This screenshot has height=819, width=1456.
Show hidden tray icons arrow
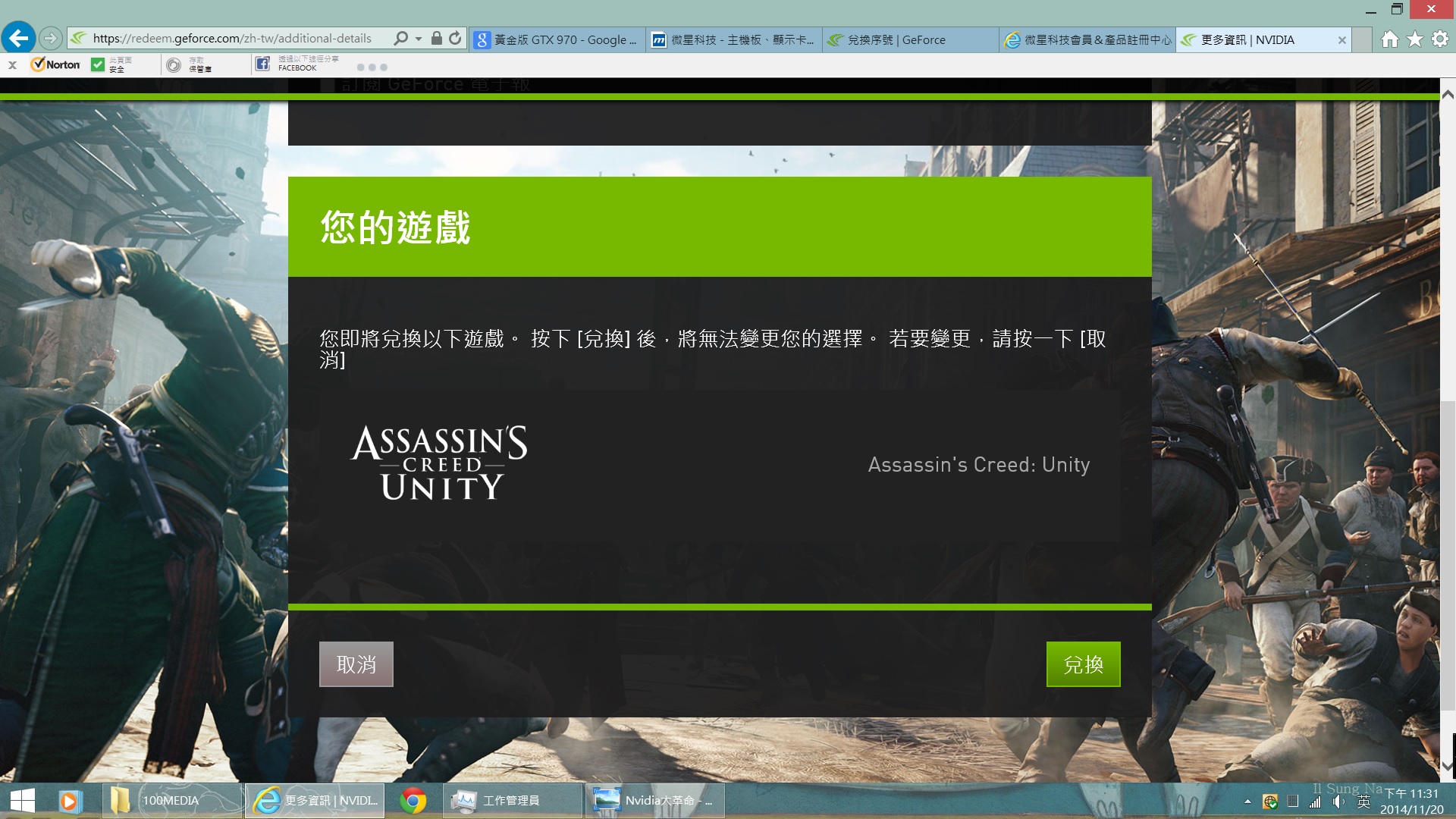(1247, 802)
